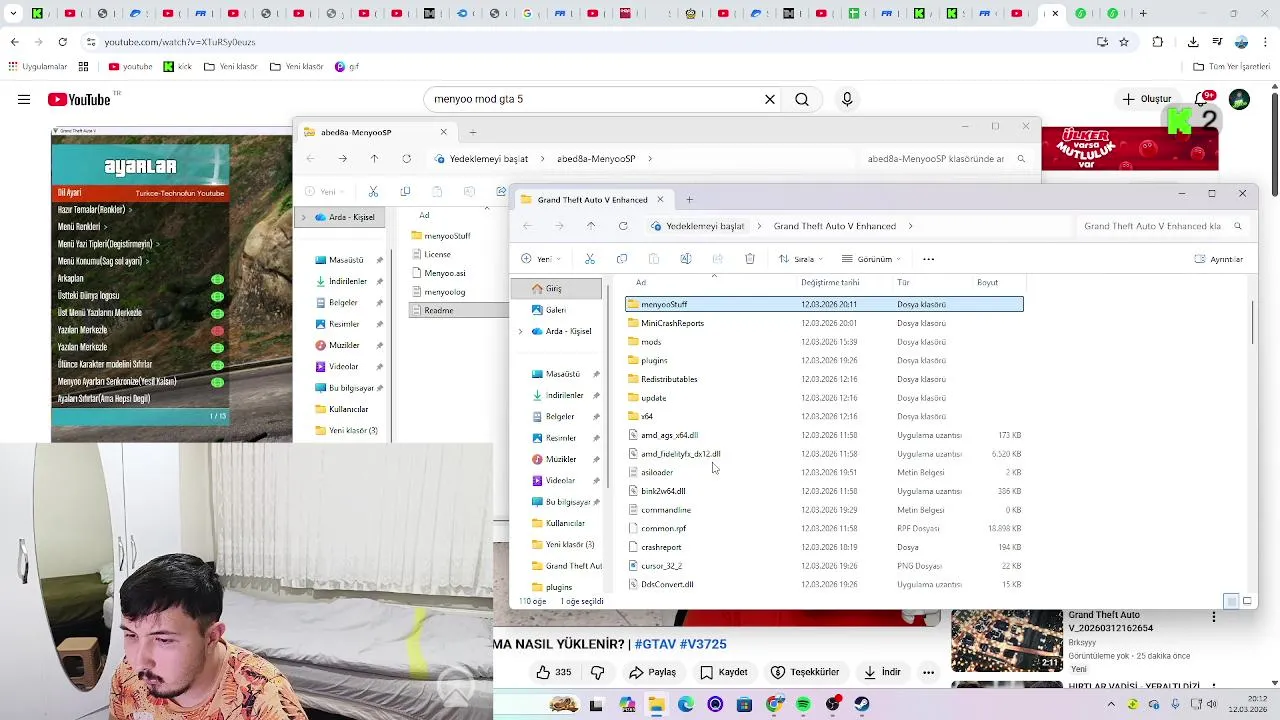The image size is (1280, 720).
Task: Open See more ellipsis in GTA V Enhanced toolbar
Action: (x=928, y=259)
